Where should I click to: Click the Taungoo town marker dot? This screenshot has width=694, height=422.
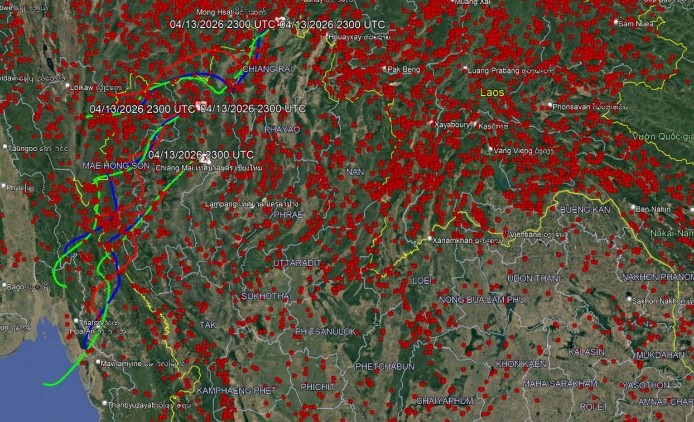tap(5, 147)
